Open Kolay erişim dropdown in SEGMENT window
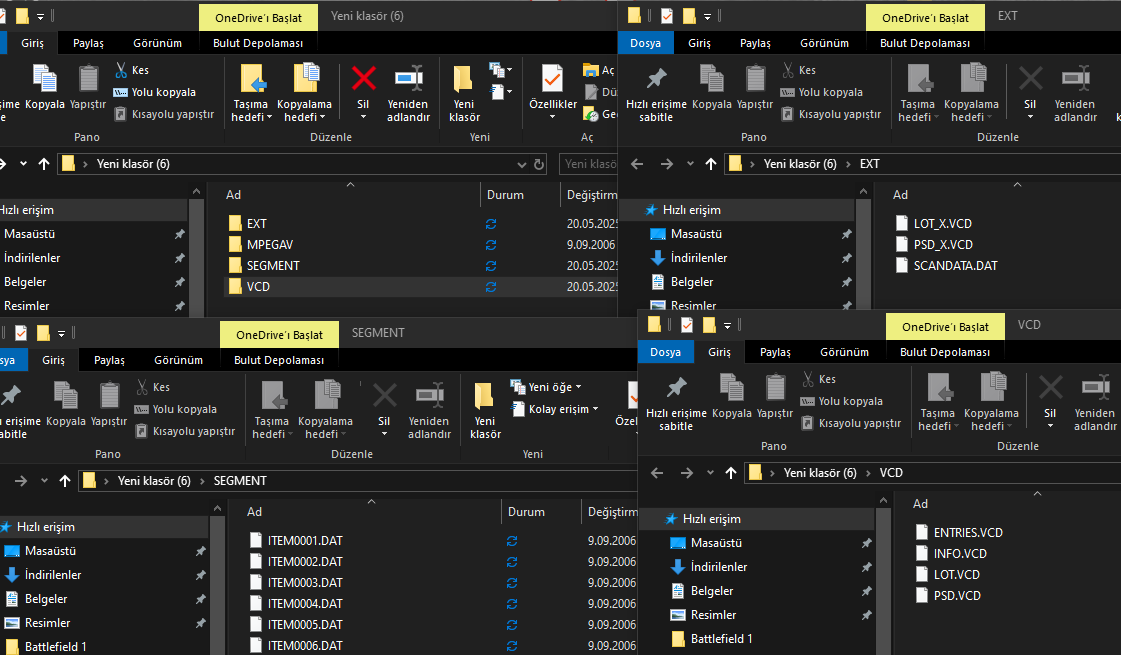The height and width of the screenshot is (655, 1121). (554, 409)
